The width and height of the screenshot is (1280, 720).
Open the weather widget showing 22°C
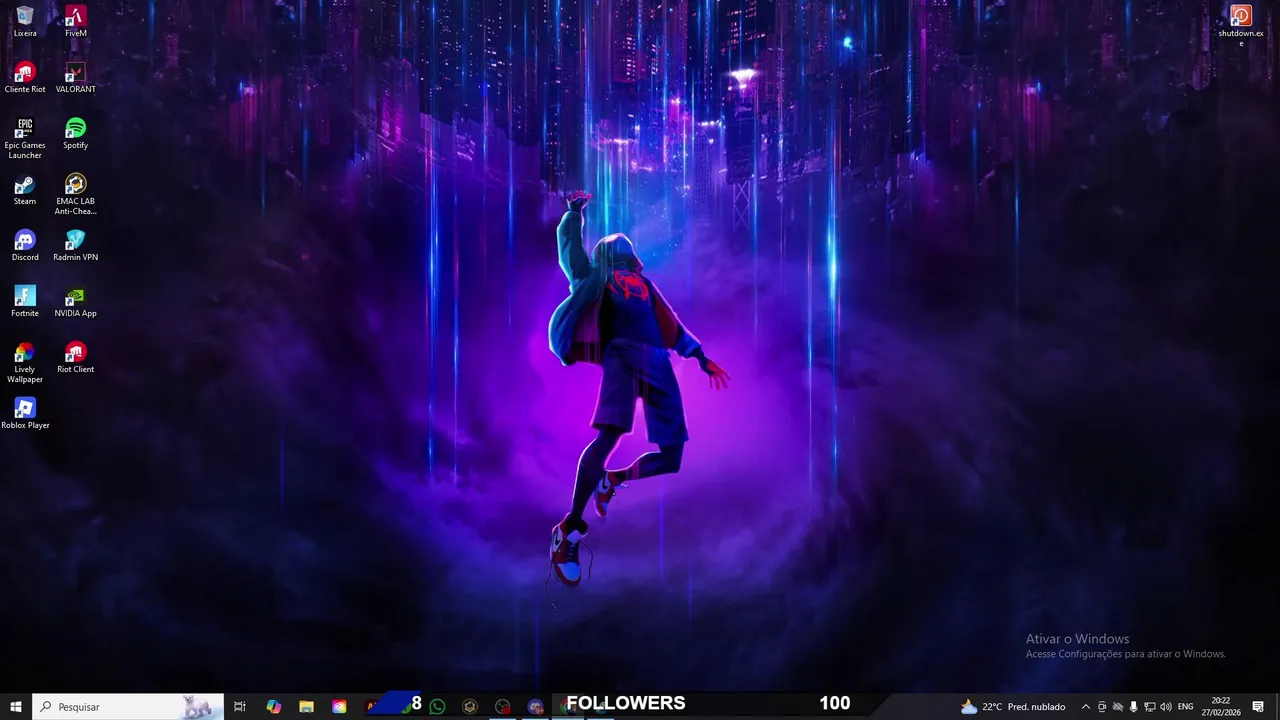click(1013, 706)
